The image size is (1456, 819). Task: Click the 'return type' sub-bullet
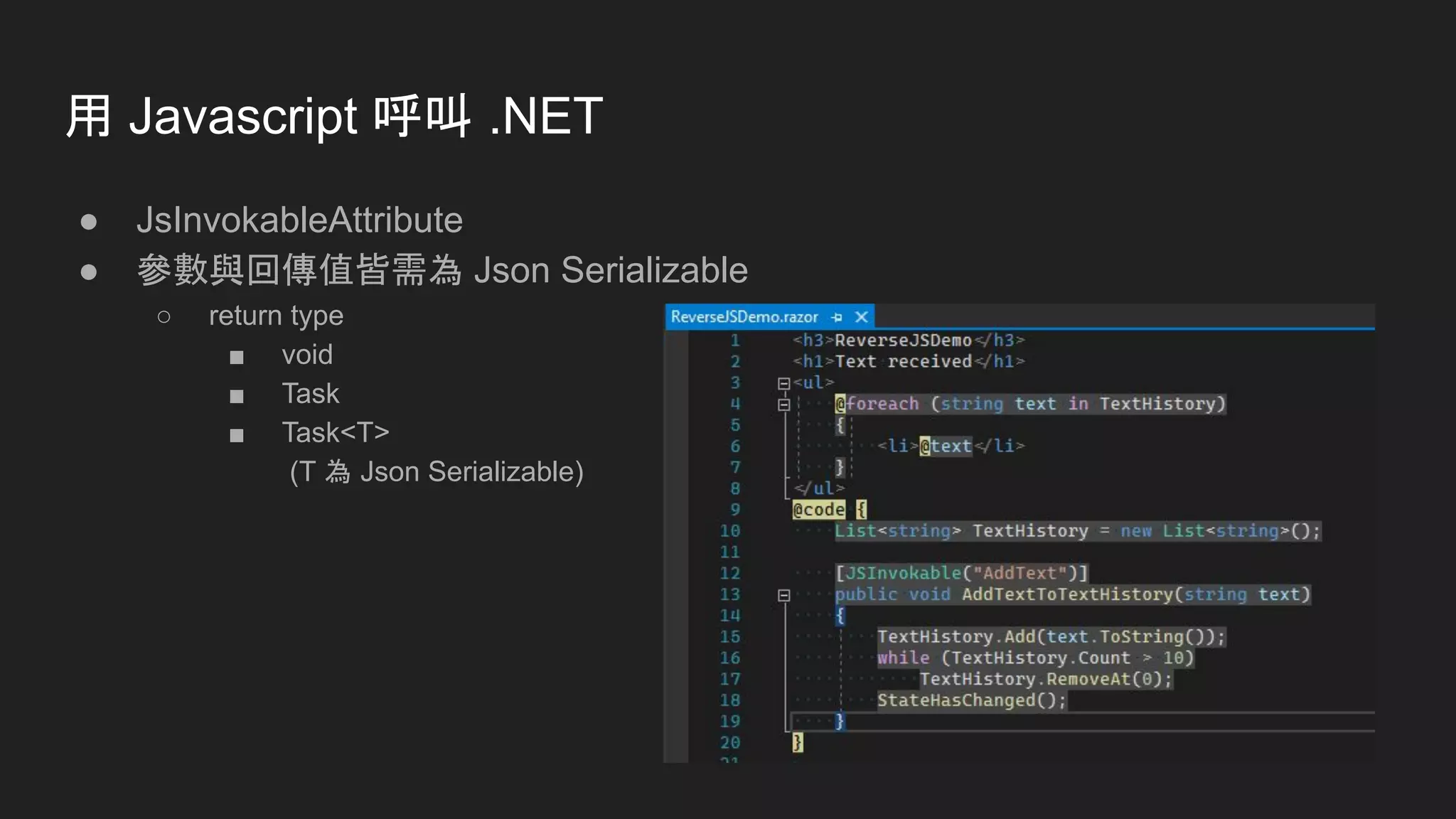276,316
